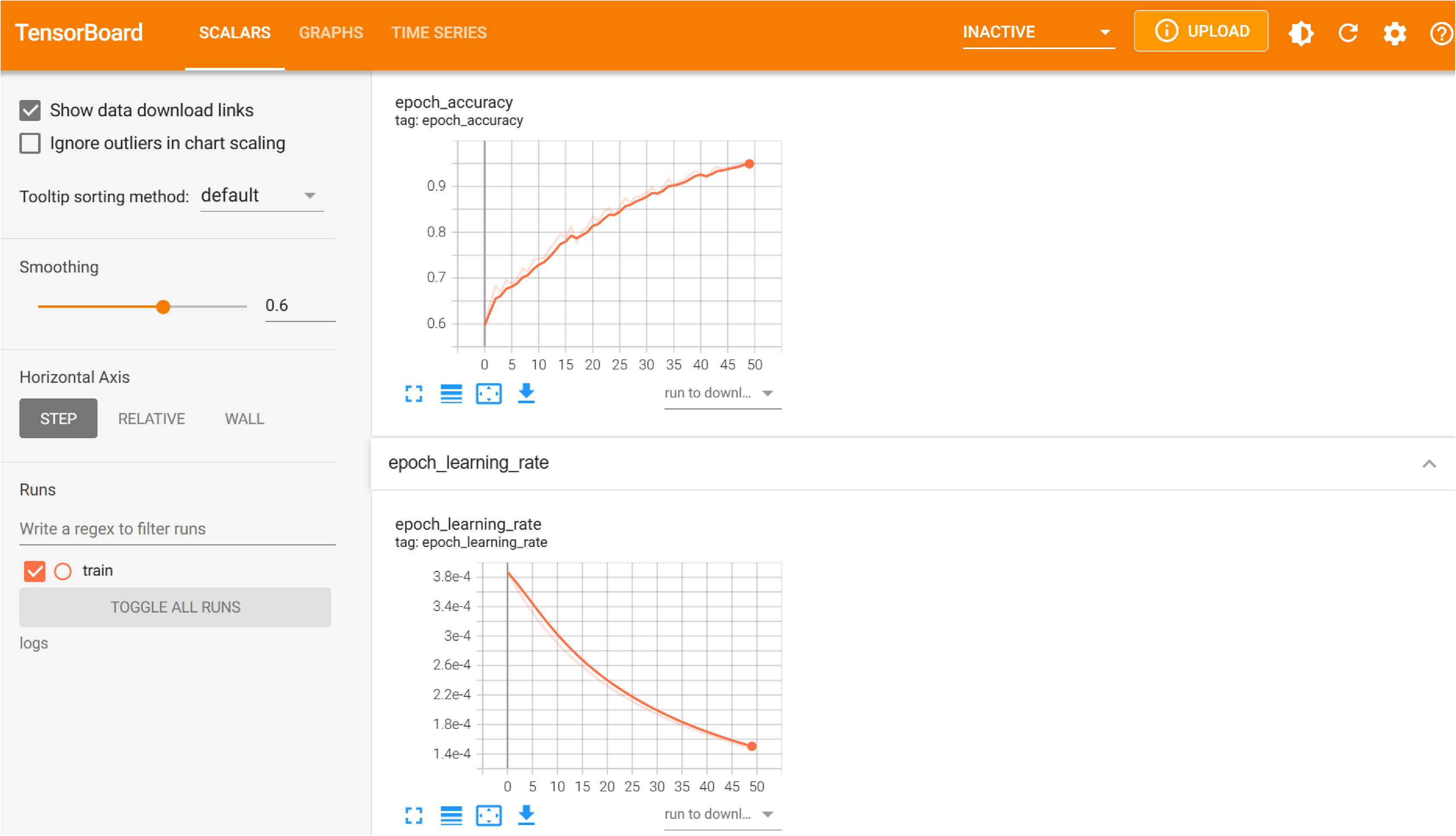Enable Ignore outliers in chart scaling
The width and height of the screenshot is (1456, 836).
tap(30, 143)
